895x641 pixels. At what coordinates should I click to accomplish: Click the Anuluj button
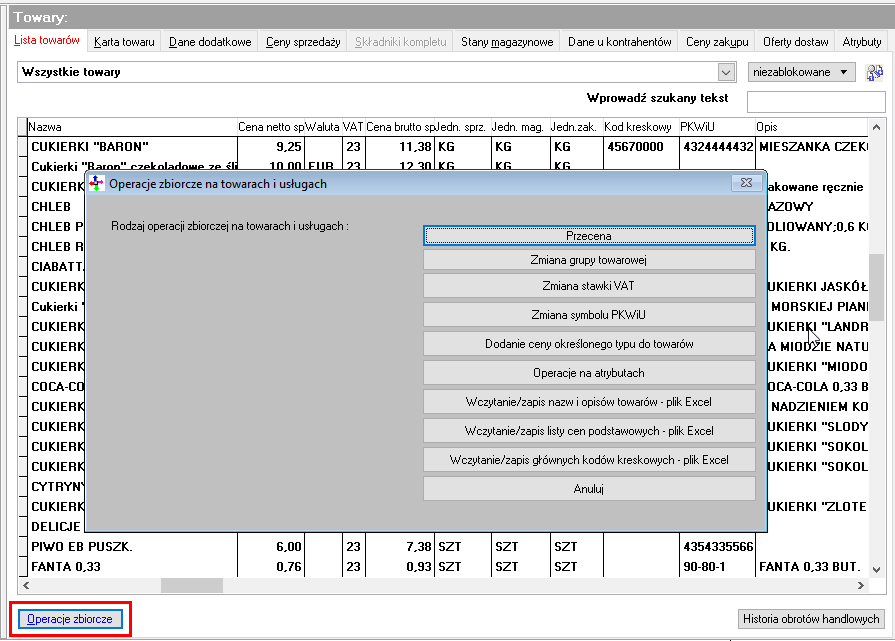(x=589, y=489)
